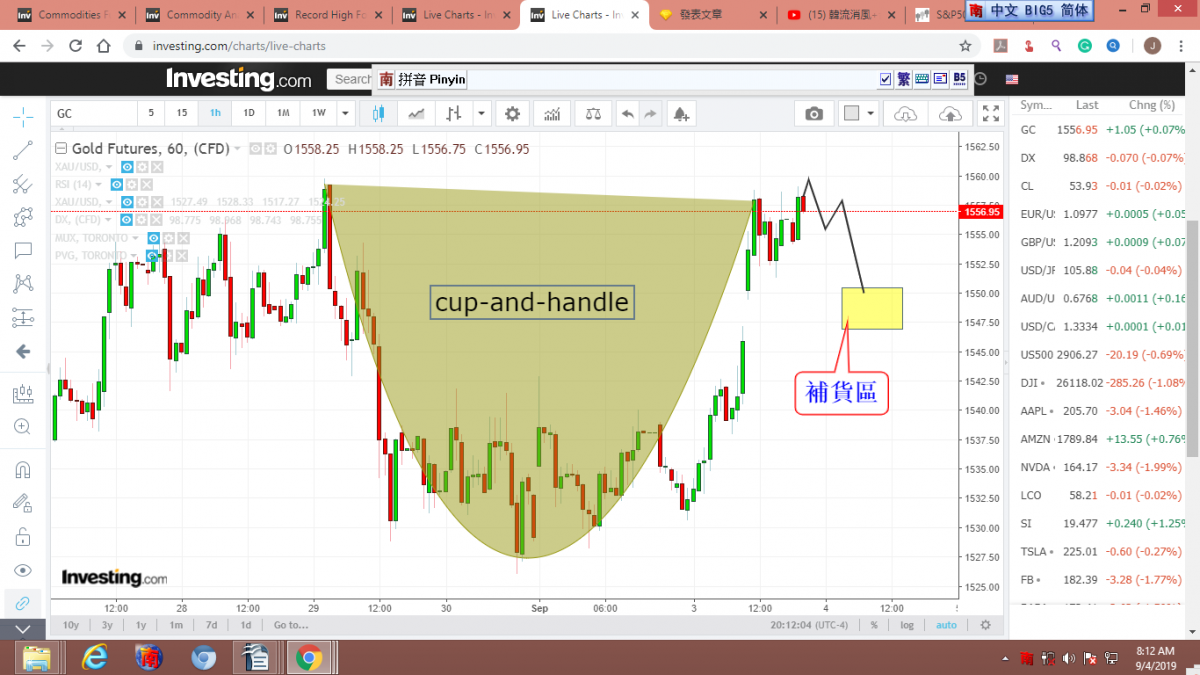Click the Investing.com logo
The width and height of the screenshot is (1200, 675).
239,79
